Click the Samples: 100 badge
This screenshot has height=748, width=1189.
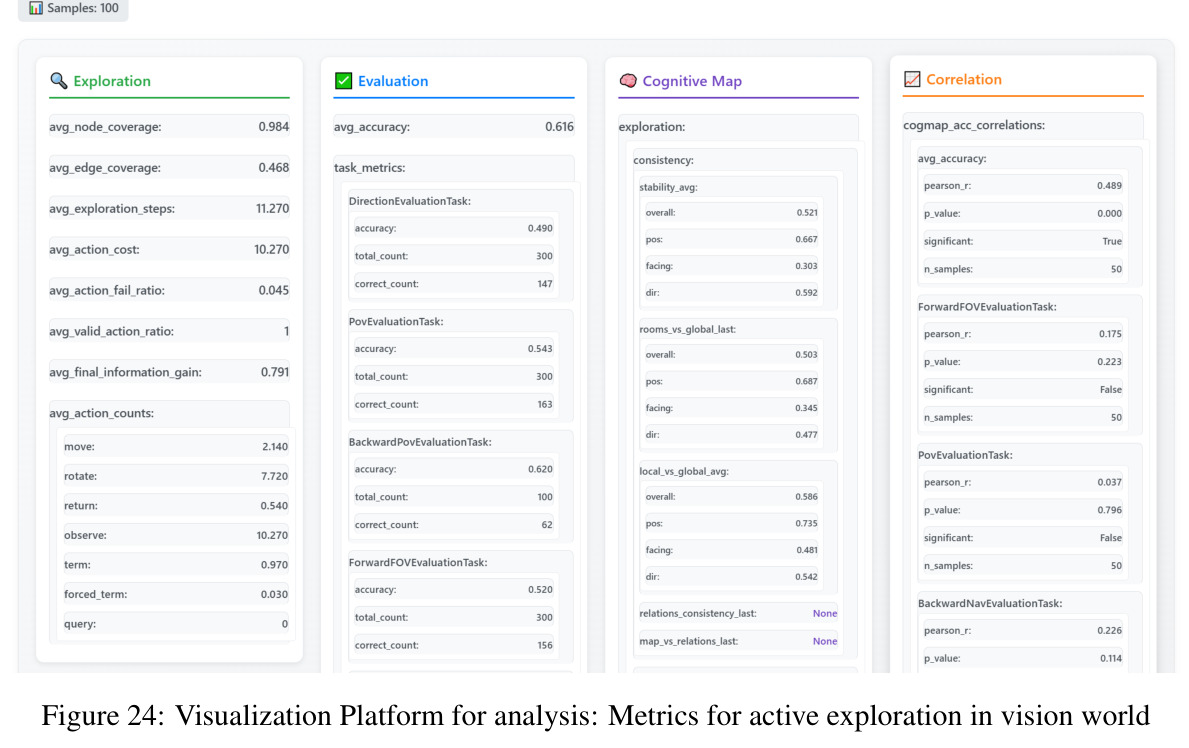[74, 8]
